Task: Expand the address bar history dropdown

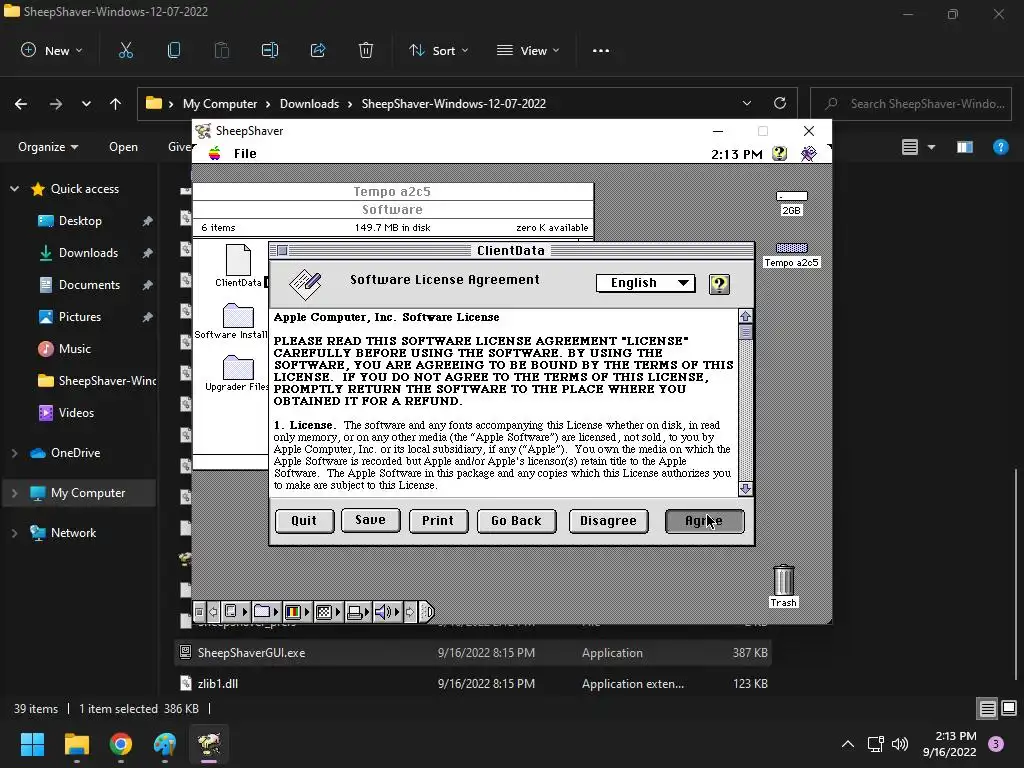Action: pos(746,103)
